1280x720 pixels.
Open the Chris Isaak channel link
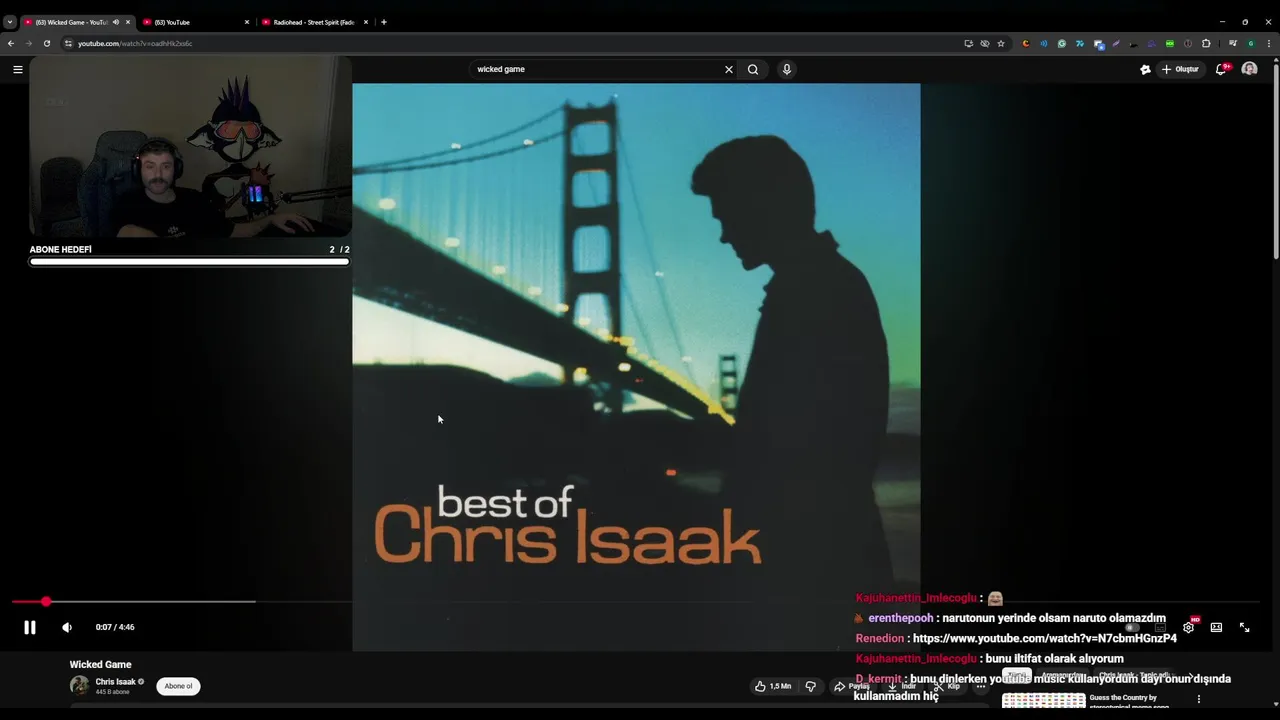[x=115, y=682]
